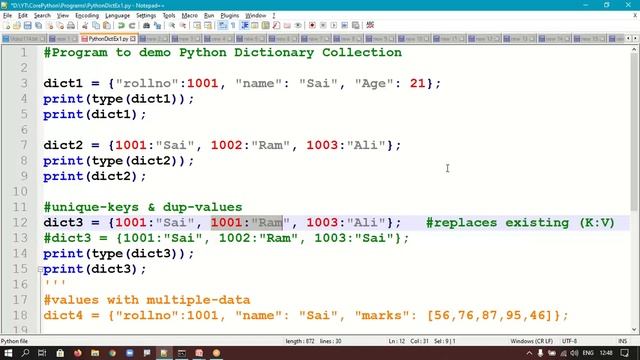Toggle synchronized horizontal scrolling

point(208,25)
